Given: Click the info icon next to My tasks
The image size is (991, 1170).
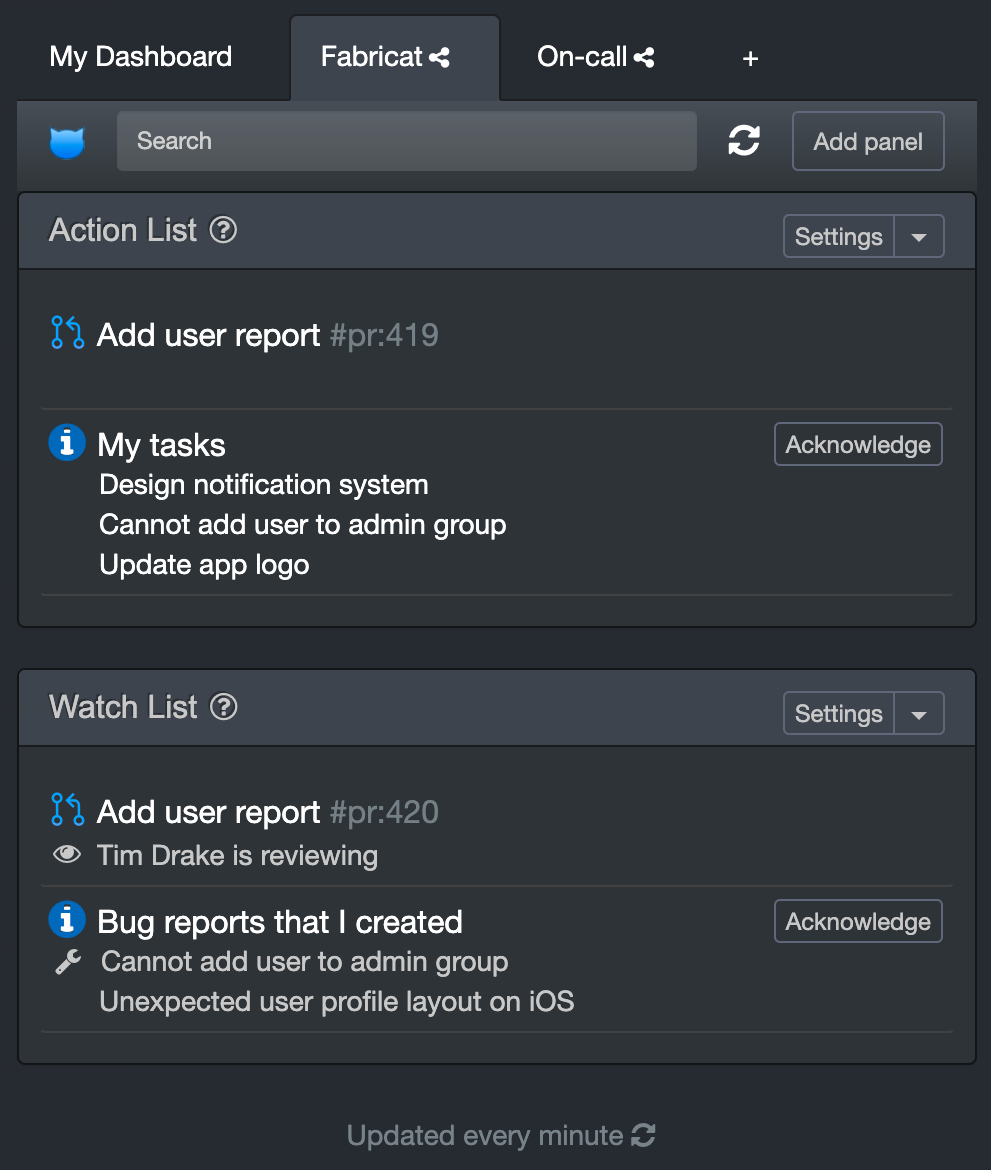Looking at the screenshot, I should pyautogui.click(x=67, y=442).
